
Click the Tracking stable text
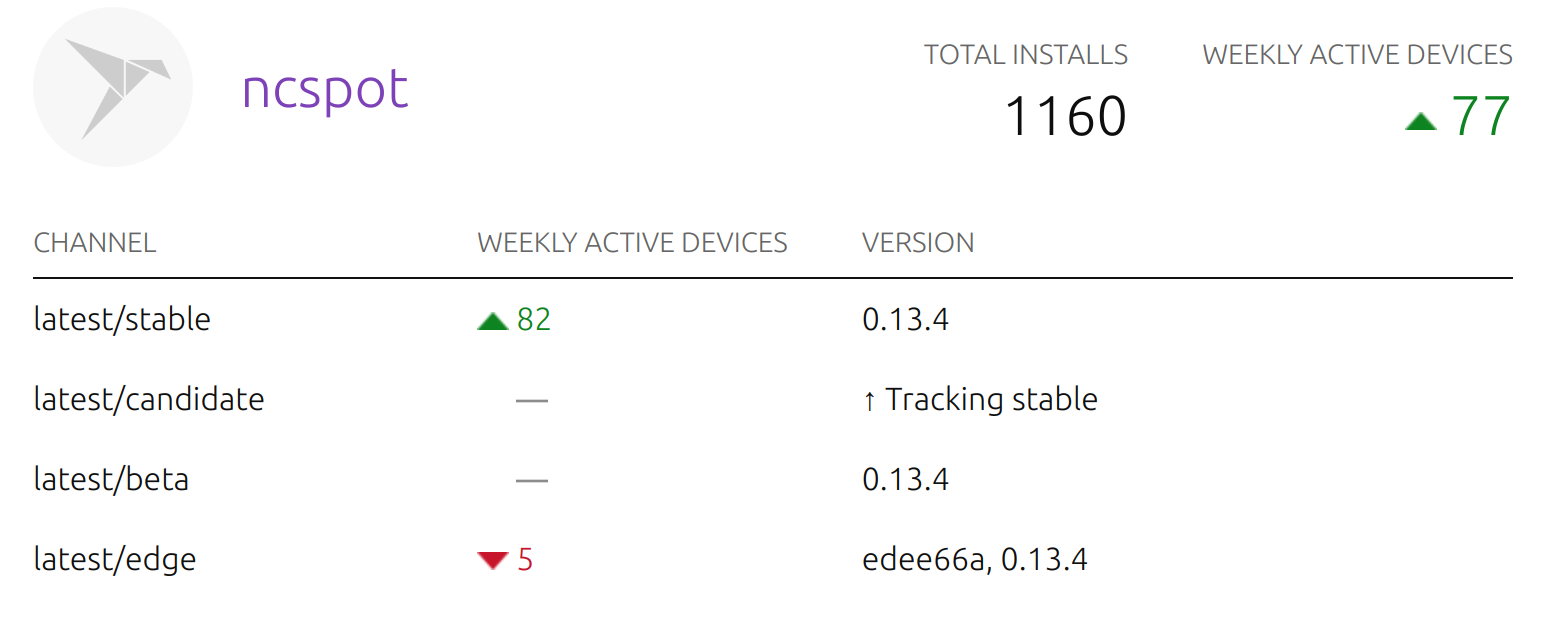tap(992, 400)
